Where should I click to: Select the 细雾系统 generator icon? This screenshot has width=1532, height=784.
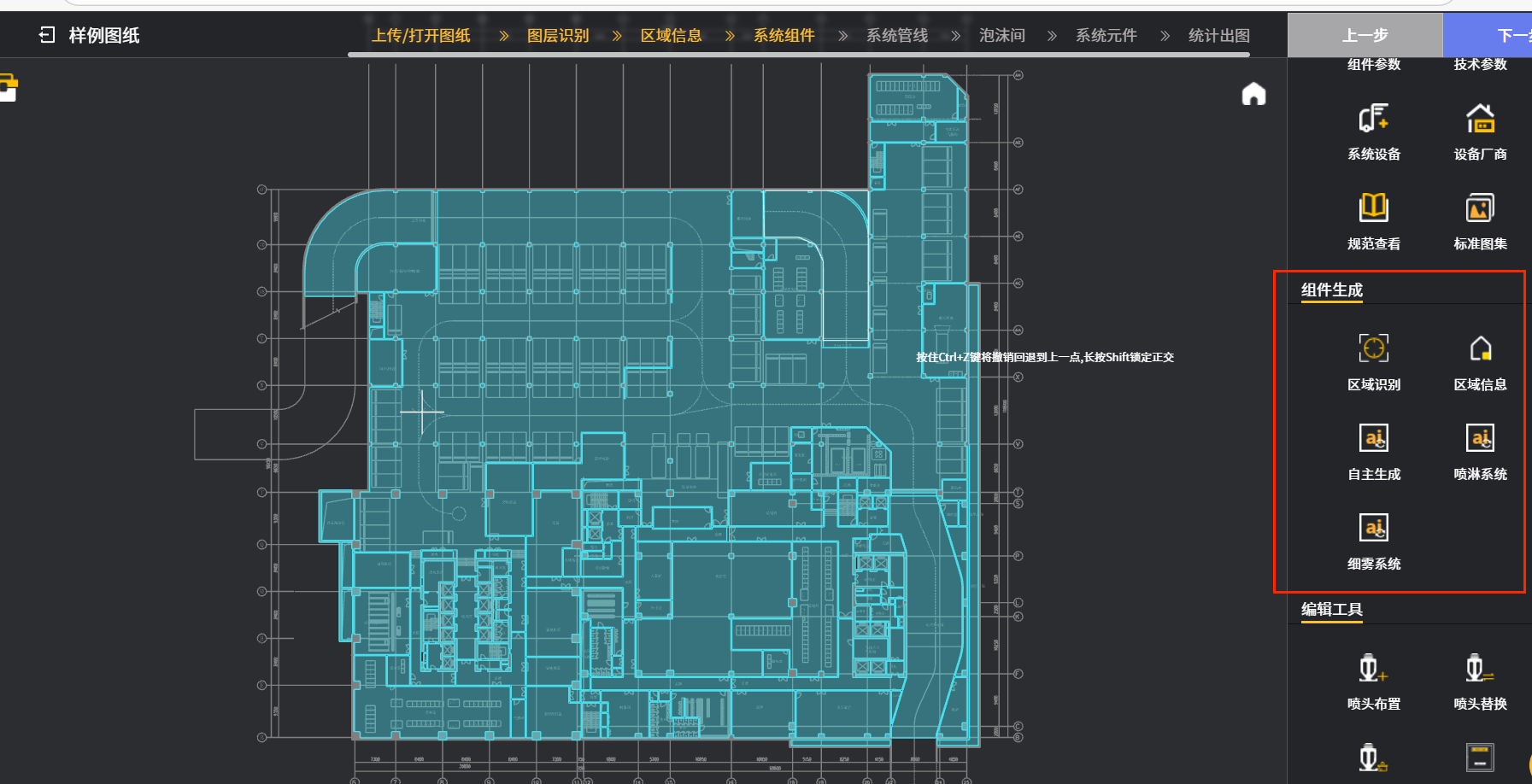[1373, 529]
